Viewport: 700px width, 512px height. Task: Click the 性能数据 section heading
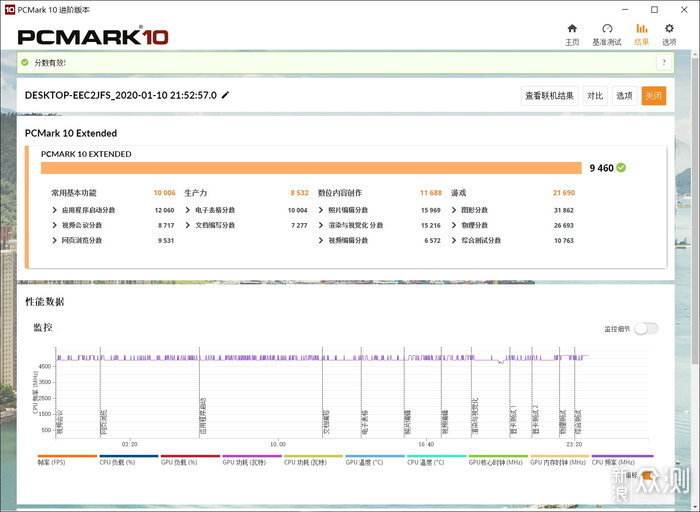coord(45,302)
